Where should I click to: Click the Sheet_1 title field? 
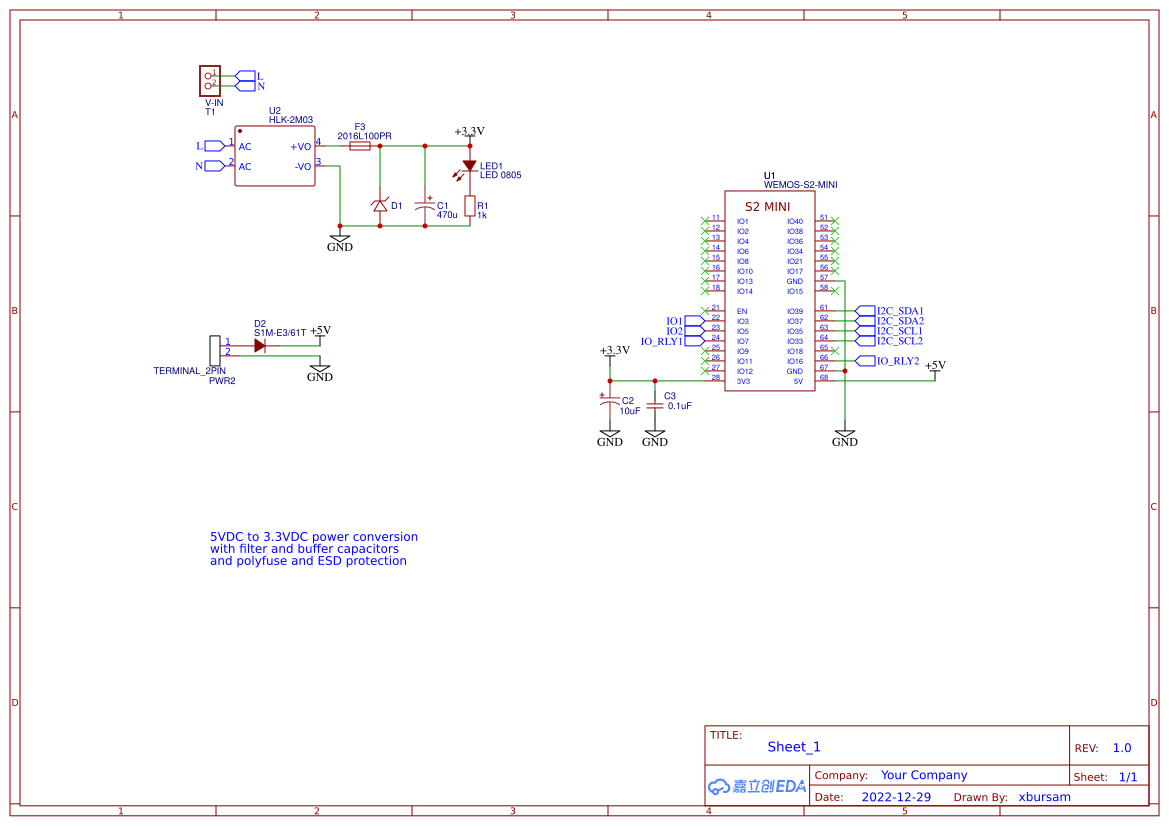794,747
